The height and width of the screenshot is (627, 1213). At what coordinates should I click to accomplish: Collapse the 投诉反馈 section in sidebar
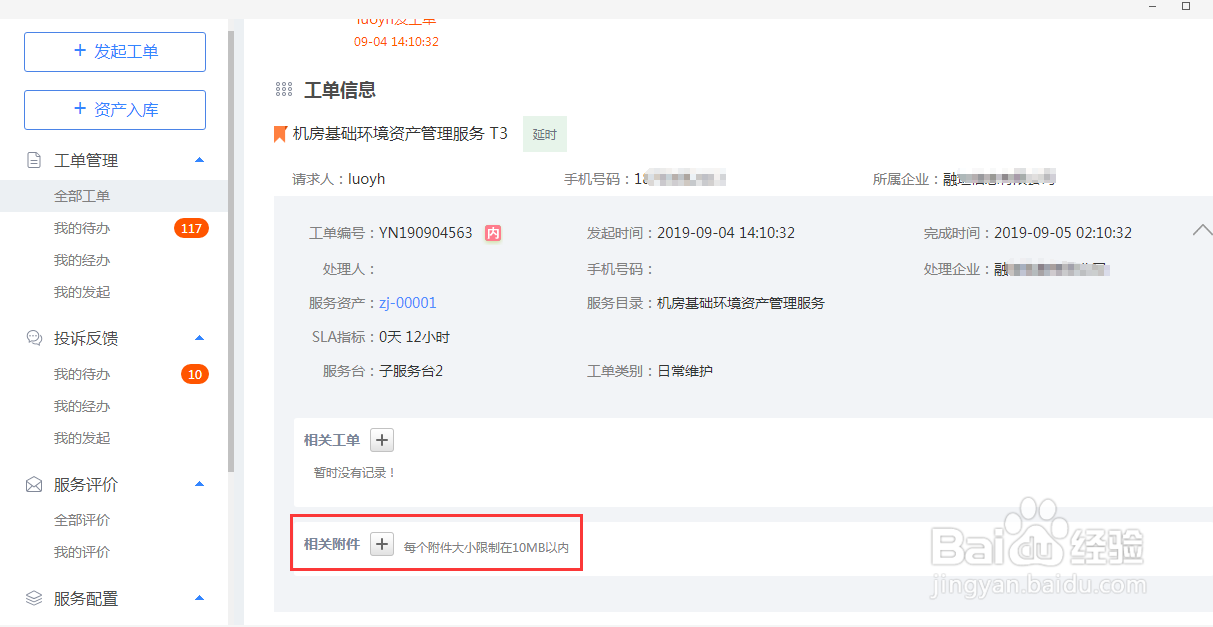click(x=199, y=338)
